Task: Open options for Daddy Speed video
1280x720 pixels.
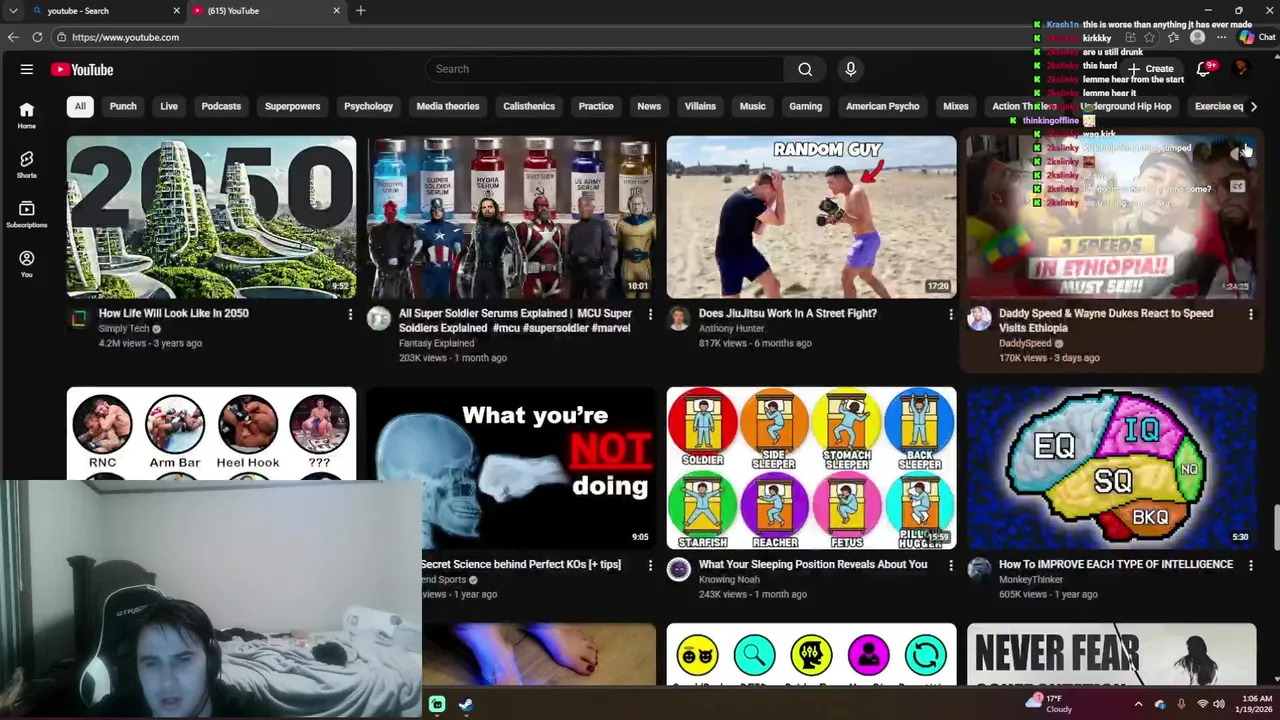Action: (1250, 315)
